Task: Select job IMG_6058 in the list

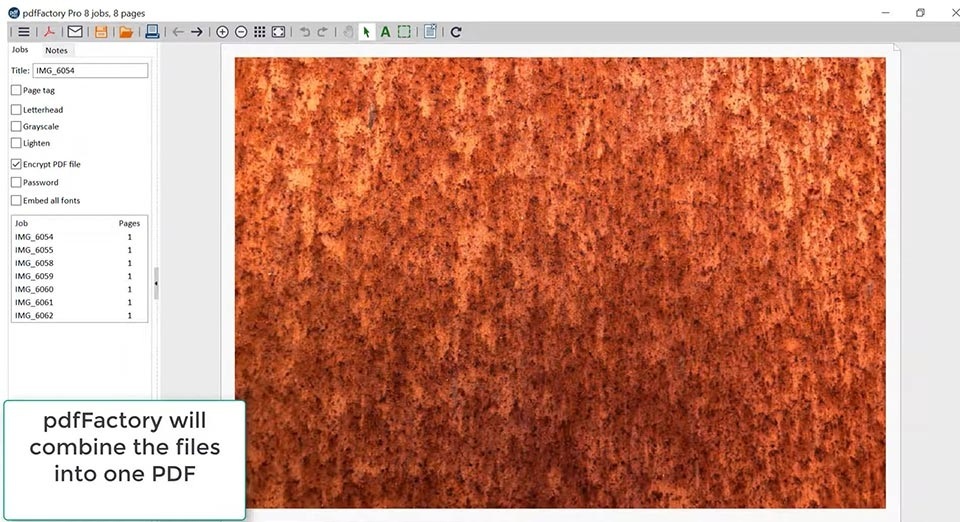Action: coord(34,263)
